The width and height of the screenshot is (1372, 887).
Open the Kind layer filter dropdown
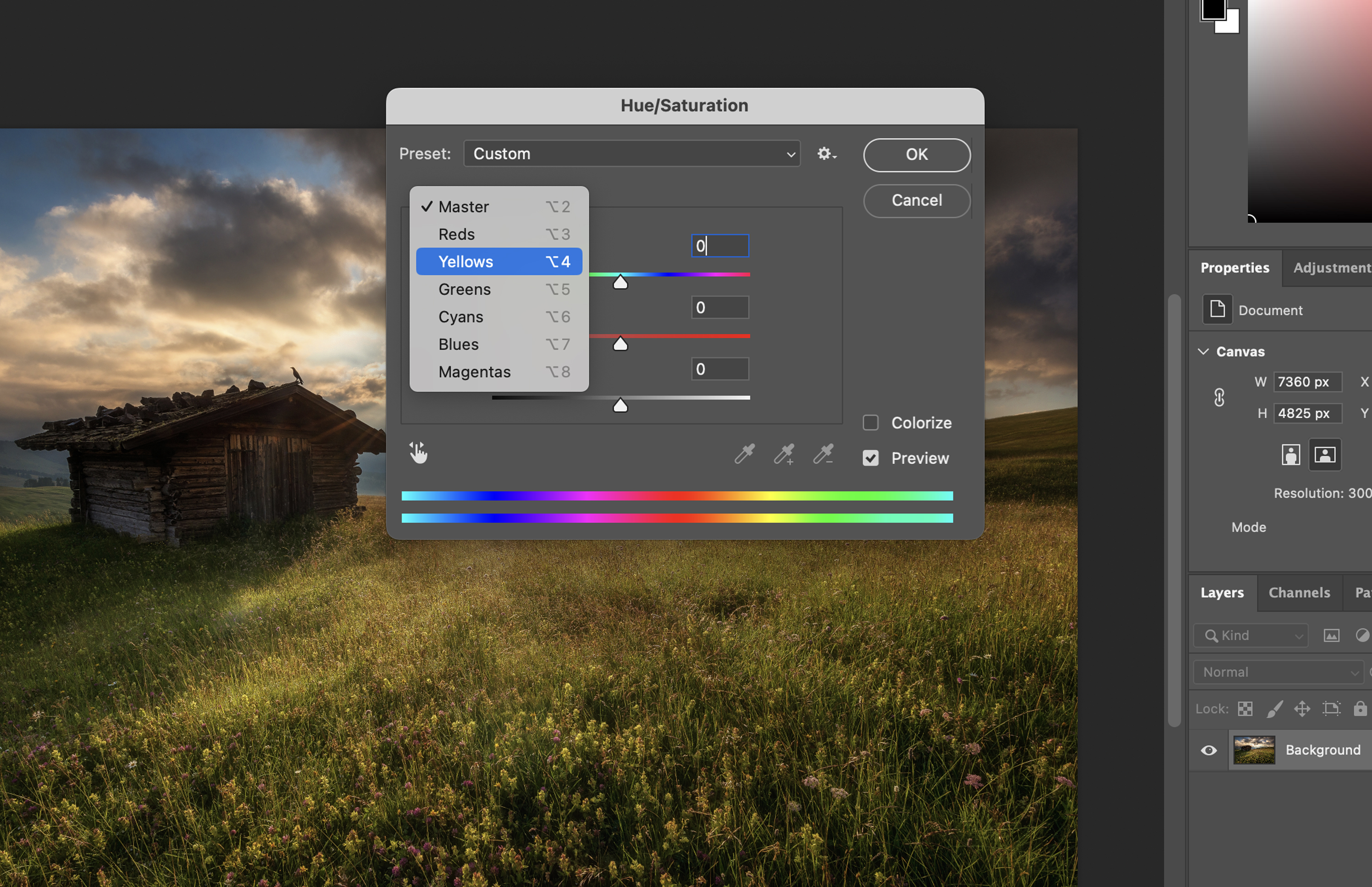point(1250,635)
